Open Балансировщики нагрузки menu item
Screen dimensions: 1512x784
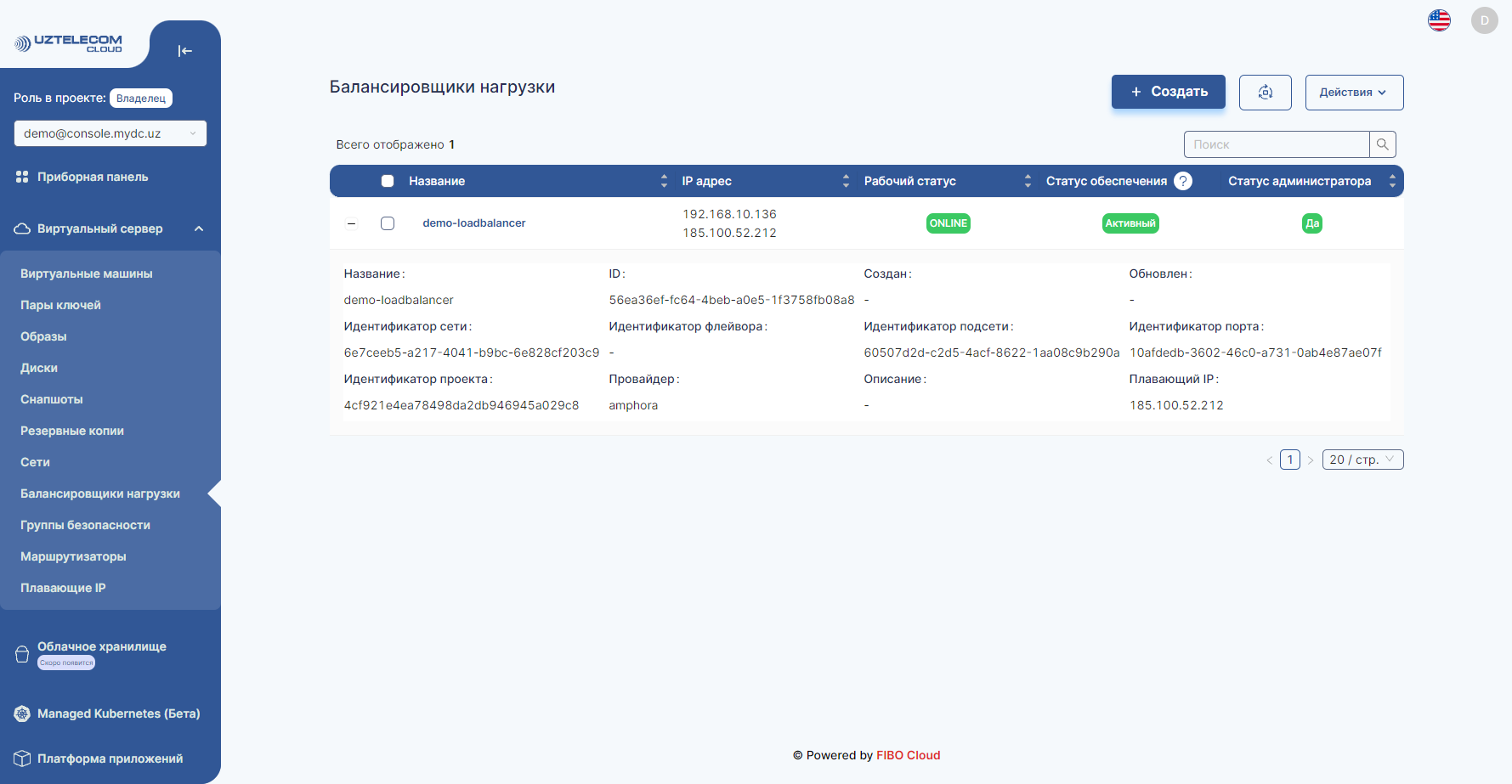[99, 493]
